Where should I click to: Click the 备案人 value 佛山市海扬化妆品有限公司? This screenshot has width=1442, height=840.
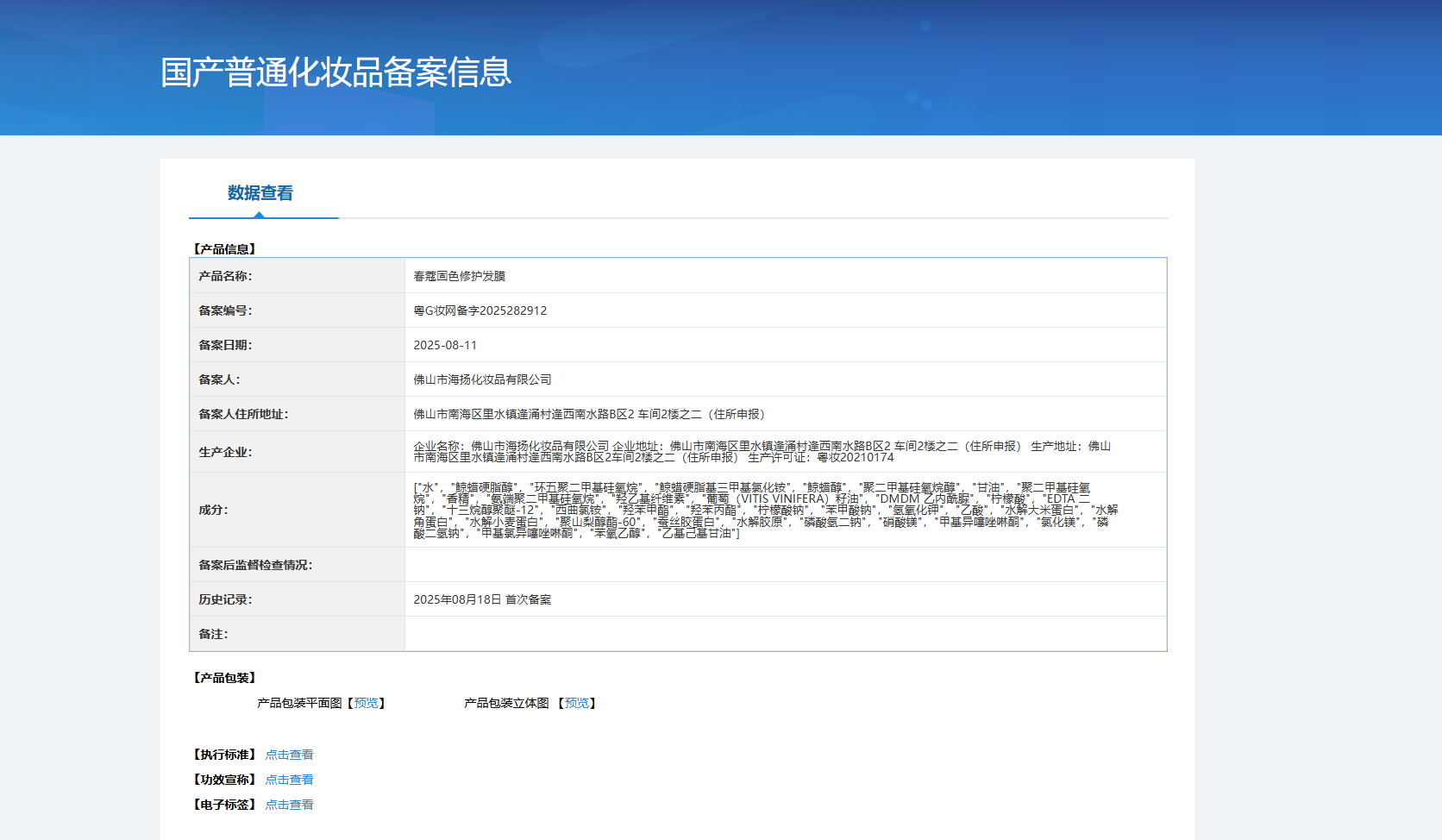coord(482,379)
